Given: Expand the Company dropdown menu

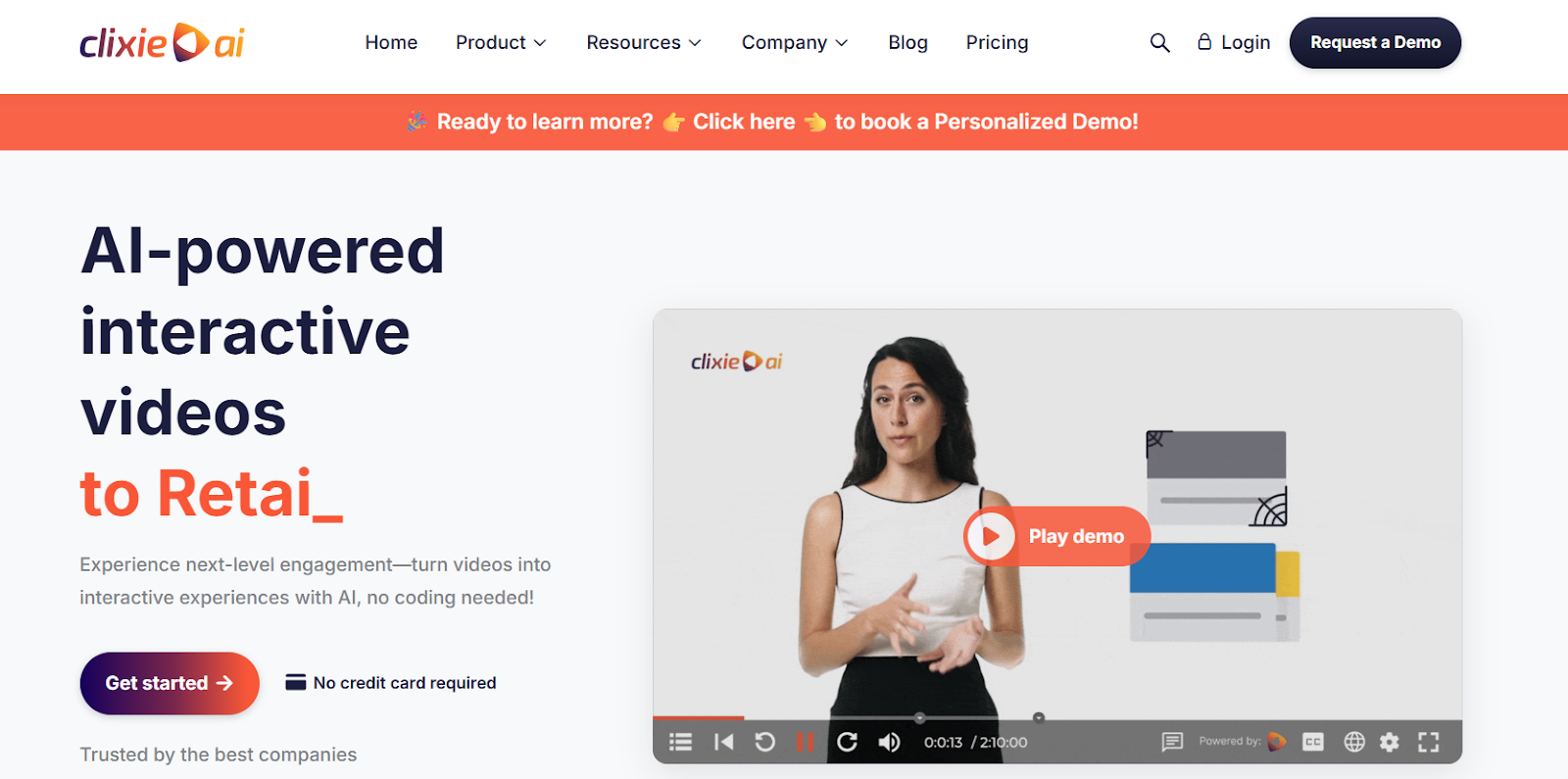Looking at the screenshot, I should (x=795, y=42).
